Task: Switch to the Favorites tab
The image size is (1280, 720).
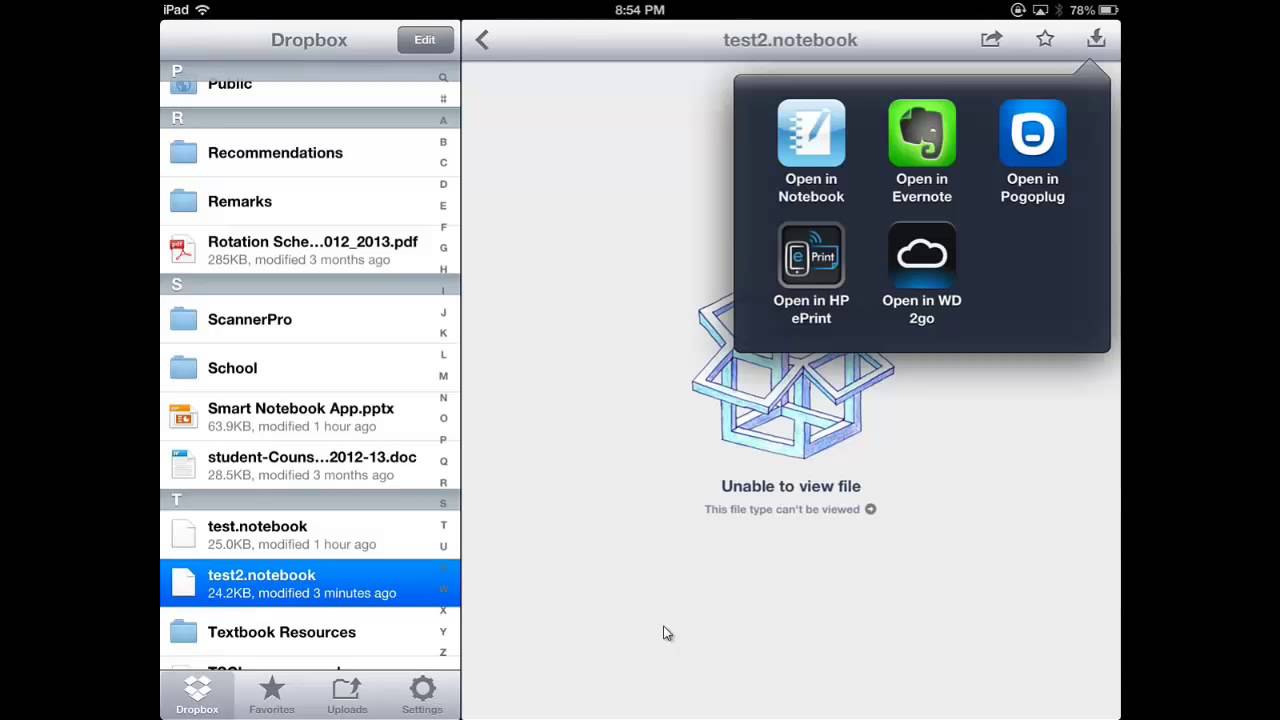Action: 272,695
